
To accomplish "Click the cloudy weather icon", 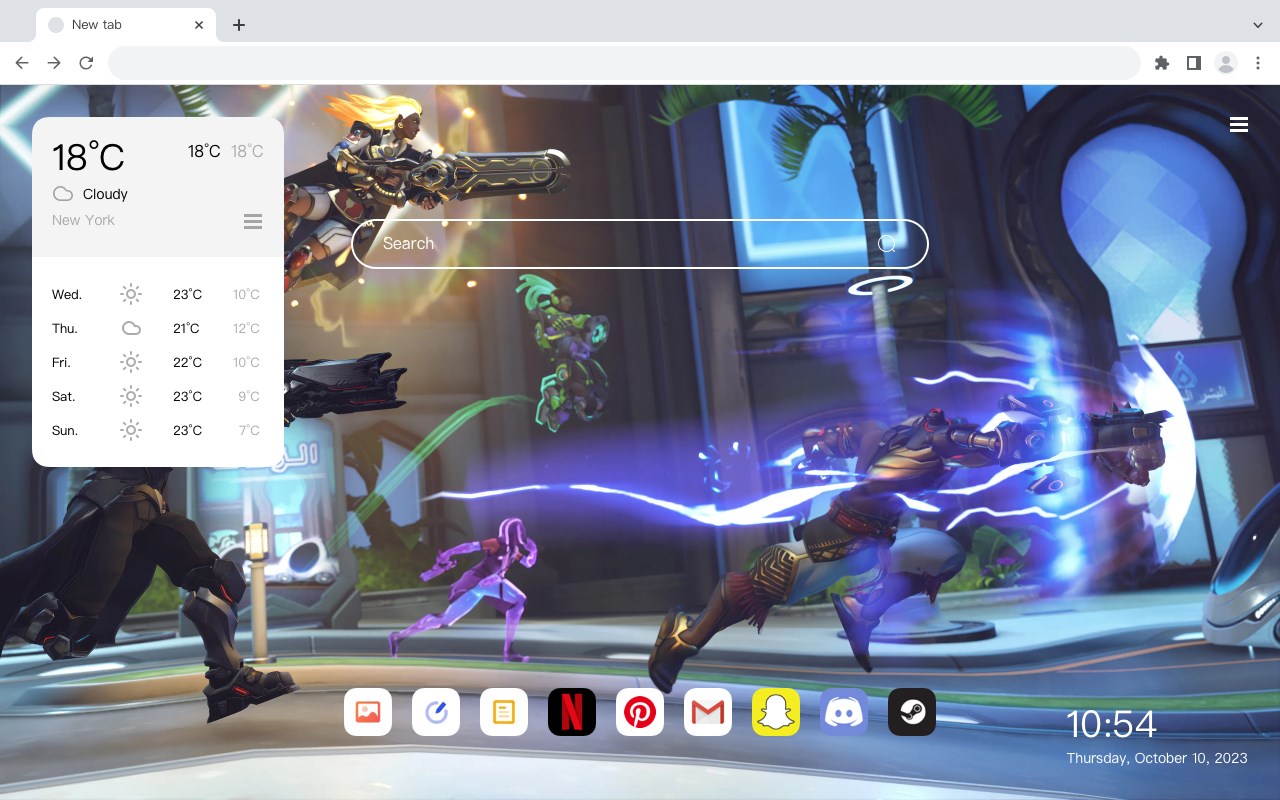I will click(x=63, y=194).
